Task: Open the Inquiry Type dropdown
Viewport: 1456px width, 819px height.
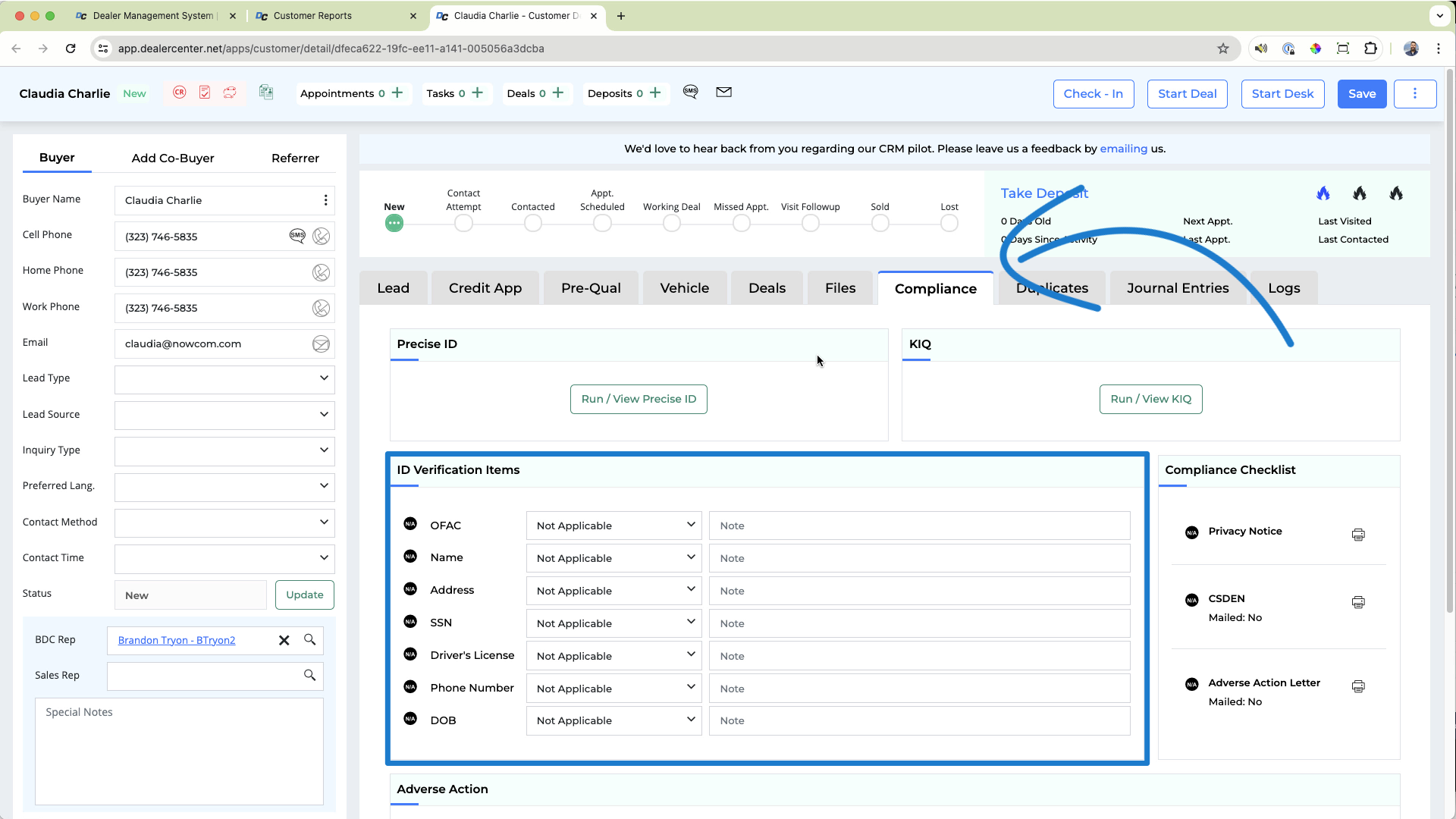Action: point(224,450)
